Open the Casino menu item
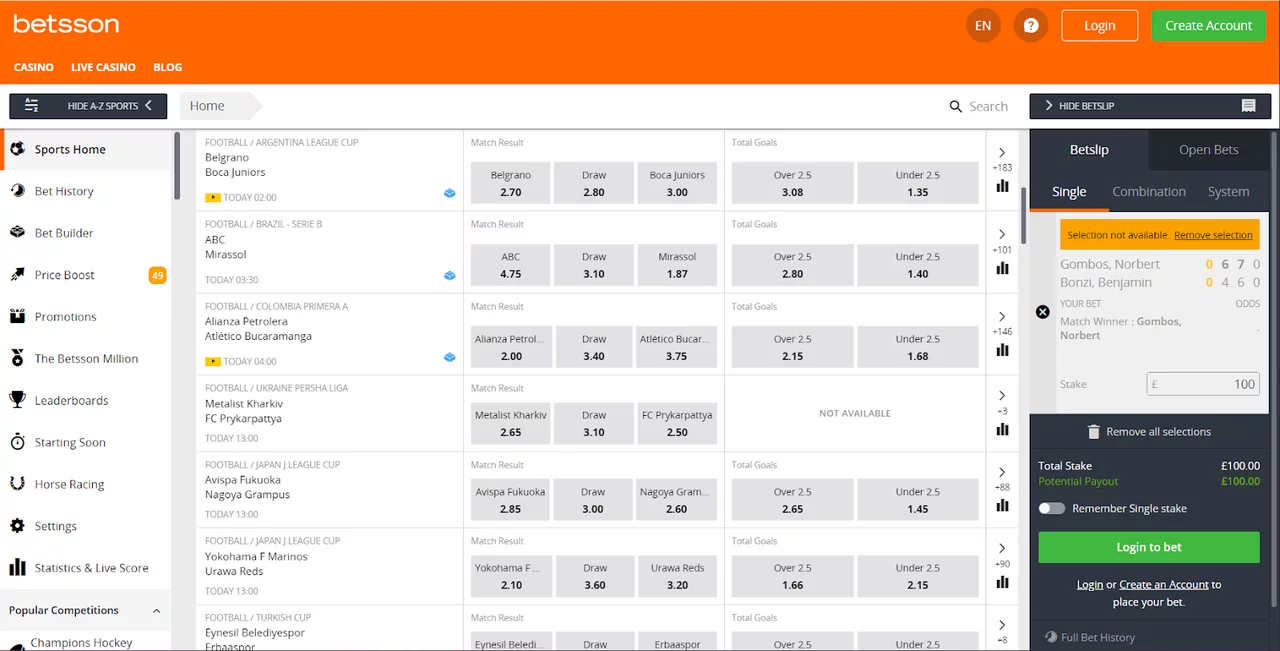This screenshot has height=651, width=1280. point(34,67)
